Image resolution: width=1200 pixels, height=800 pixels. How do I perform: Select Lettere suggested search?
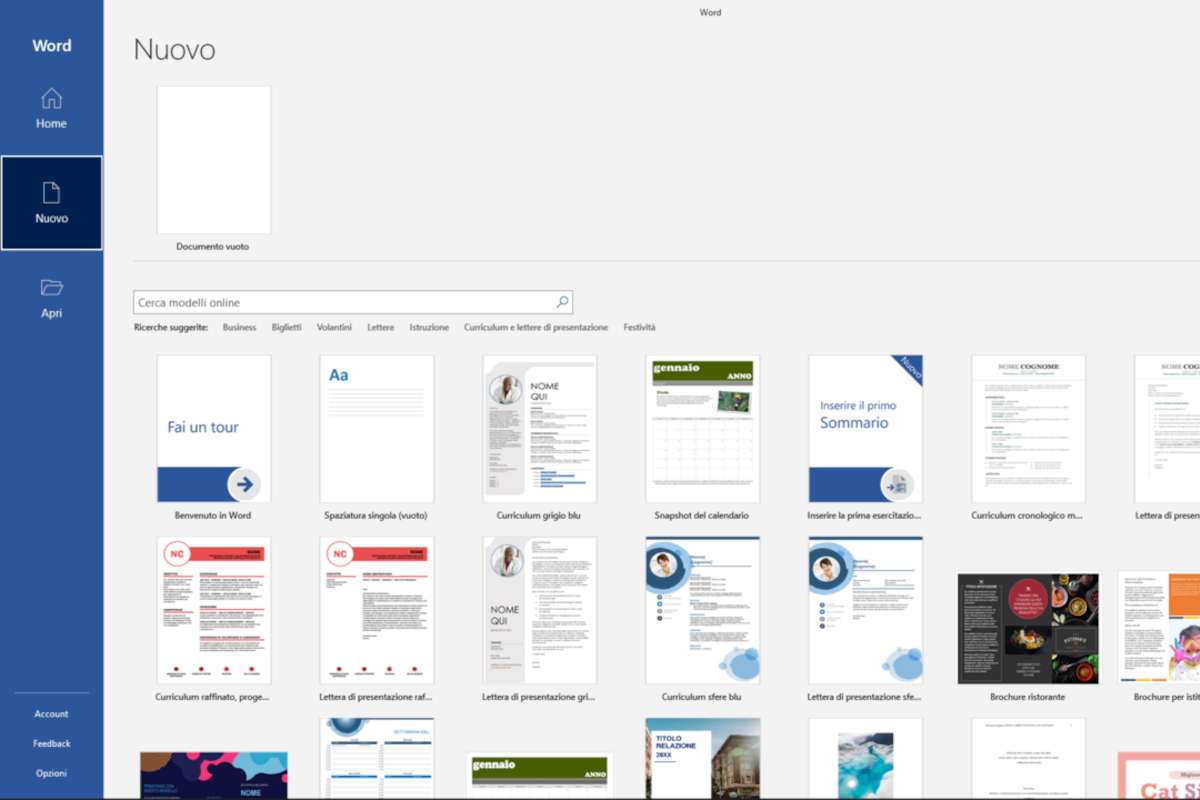click(x=380, y=327)
